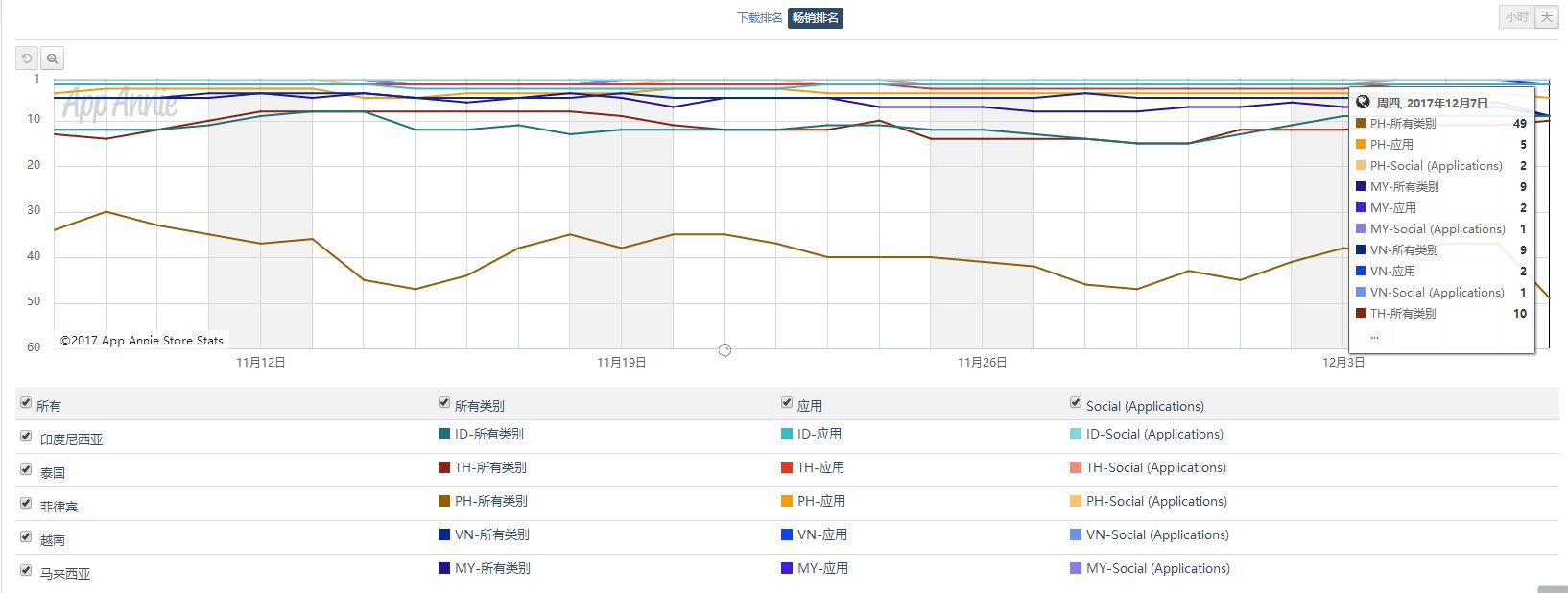Screen dimensions: 1568x593
Task: Click the PH-应用 orange legend square
Action: 787,501
